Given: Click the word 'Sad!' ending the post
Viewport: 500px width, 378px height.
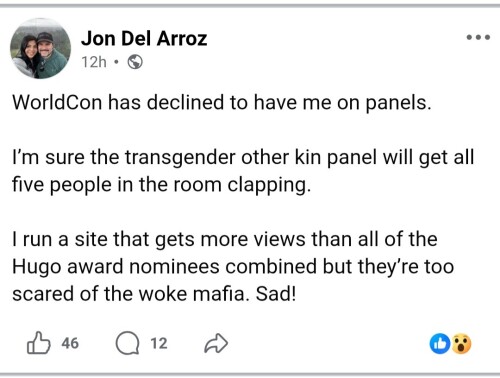Looking at the screenshot, I should click(276, 294).
